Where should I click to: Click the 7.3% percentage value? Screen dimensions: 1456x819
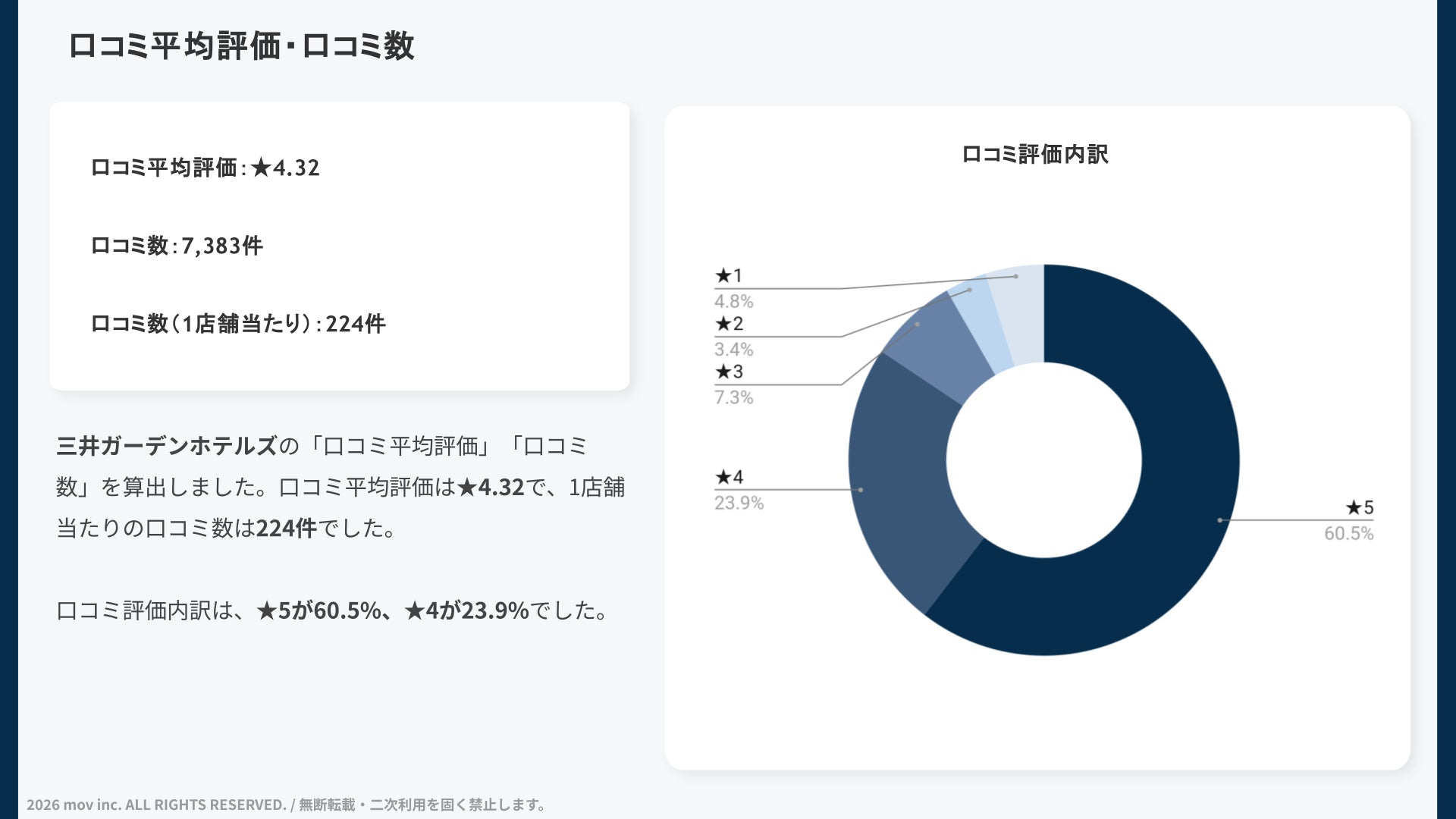click(733, 397)
